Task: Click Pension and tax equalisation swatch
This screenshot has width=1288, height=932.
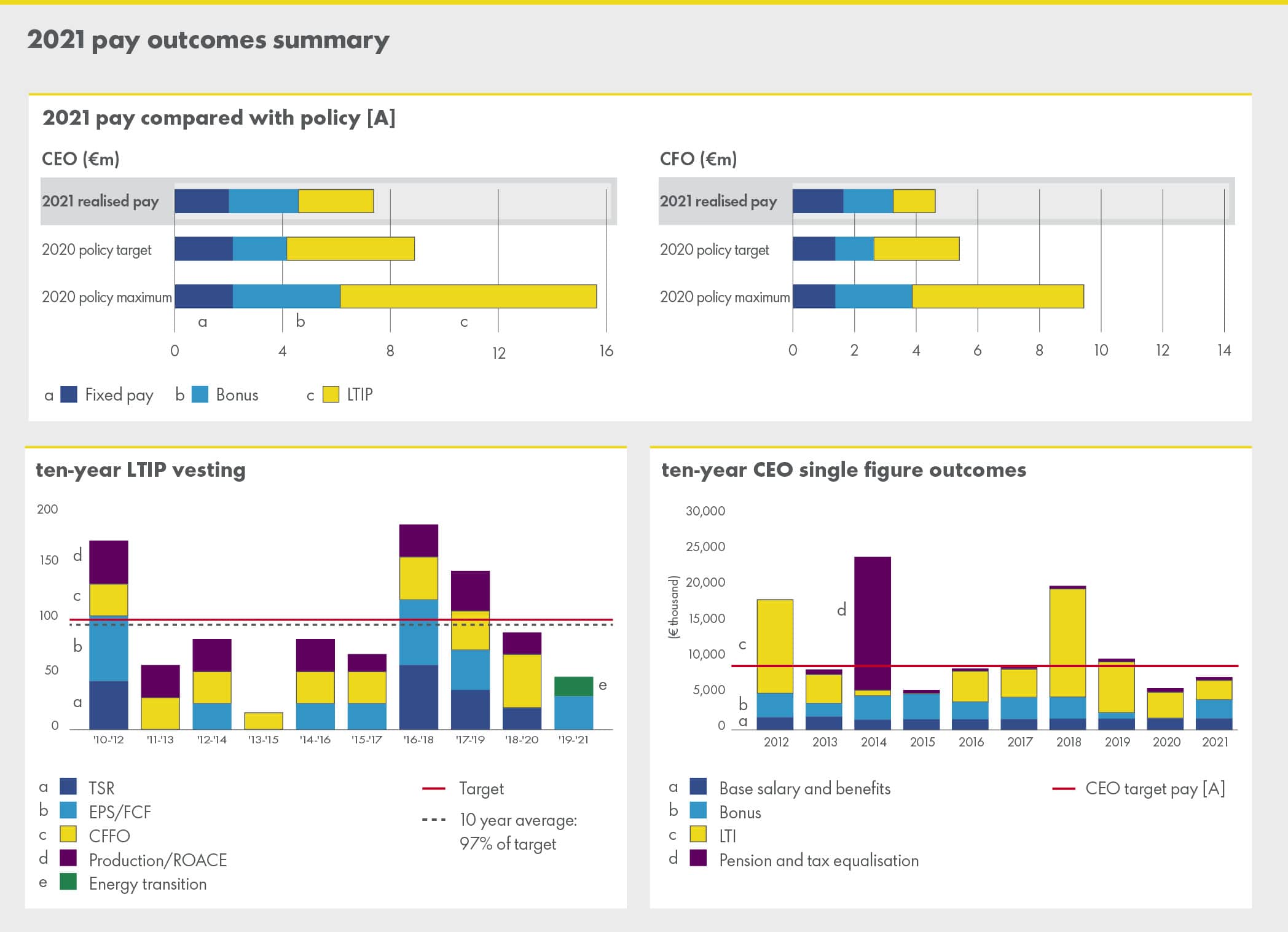Action: point(698,858)
